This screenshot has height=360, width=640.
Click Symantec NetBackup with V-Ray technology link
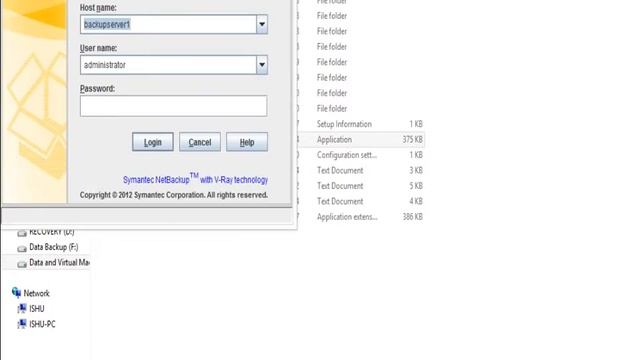point(195,179)
